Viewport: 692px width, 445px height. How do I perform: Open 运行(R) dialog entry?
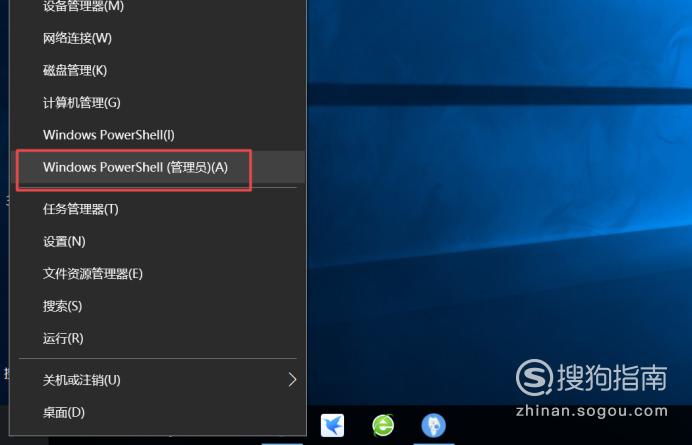(x=158, y=338)
